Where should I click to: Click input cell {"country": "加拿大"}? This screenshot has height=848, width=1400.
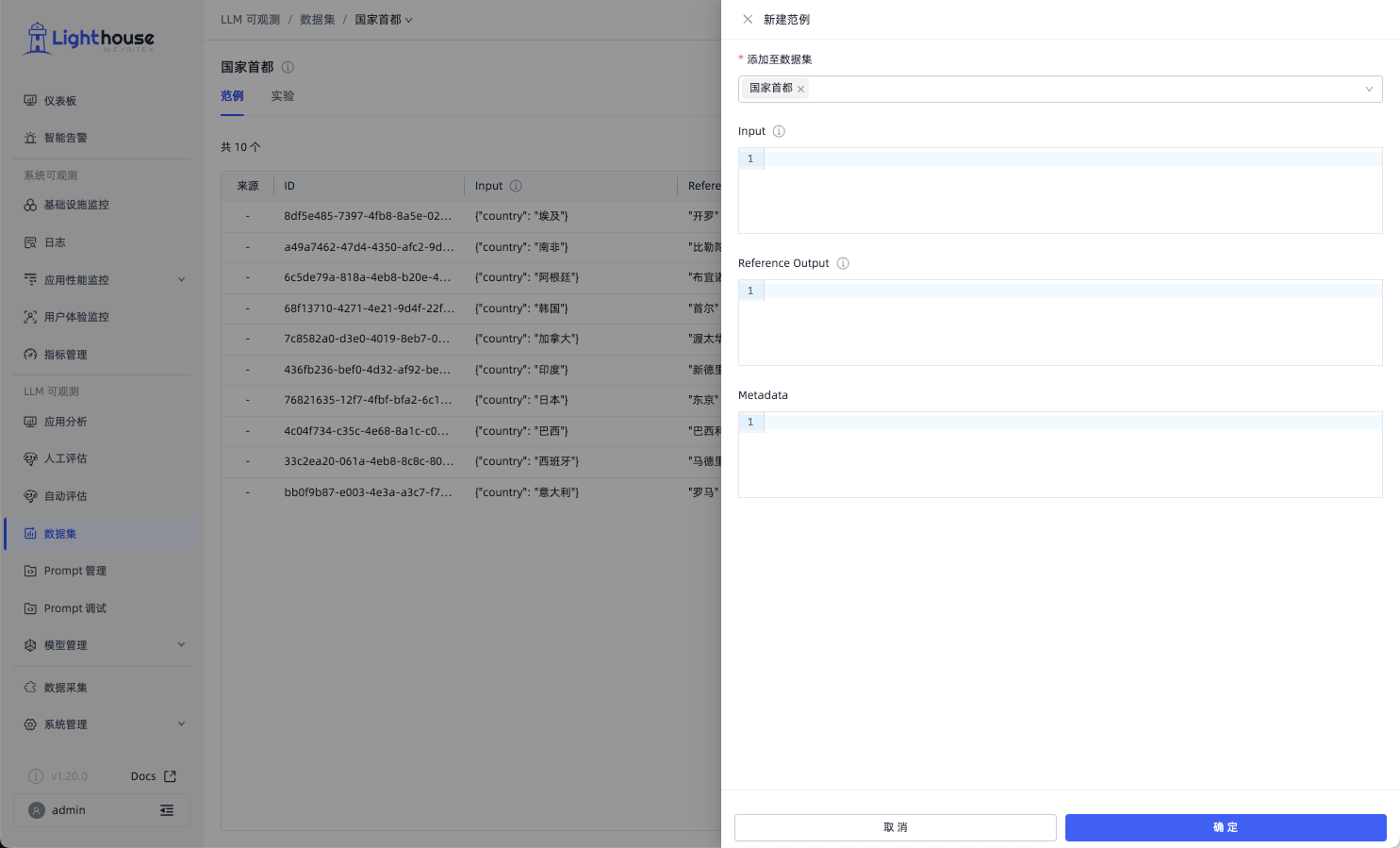[527, 339]
